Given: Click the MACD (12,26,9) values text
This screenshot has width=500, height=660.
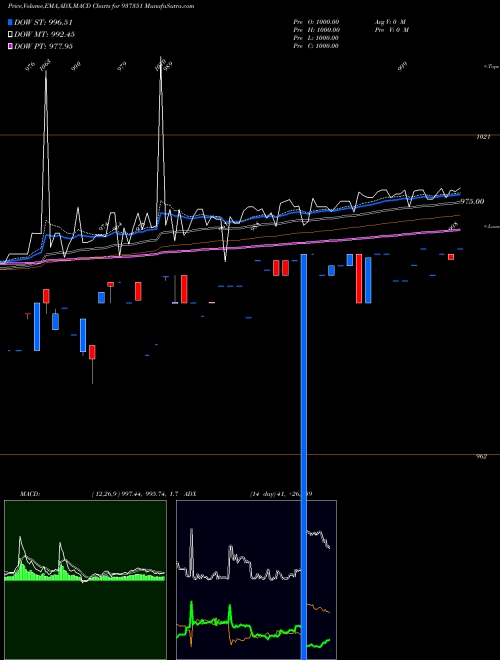Looking at the screenshot, I should click(x=135, y=494).
